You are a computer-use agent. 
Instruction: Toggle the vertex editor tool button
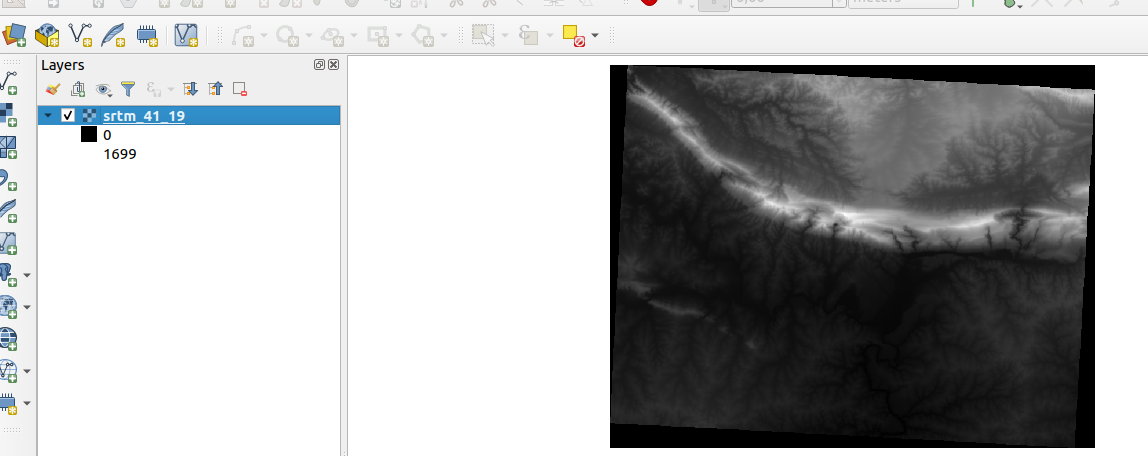[187, 36]
